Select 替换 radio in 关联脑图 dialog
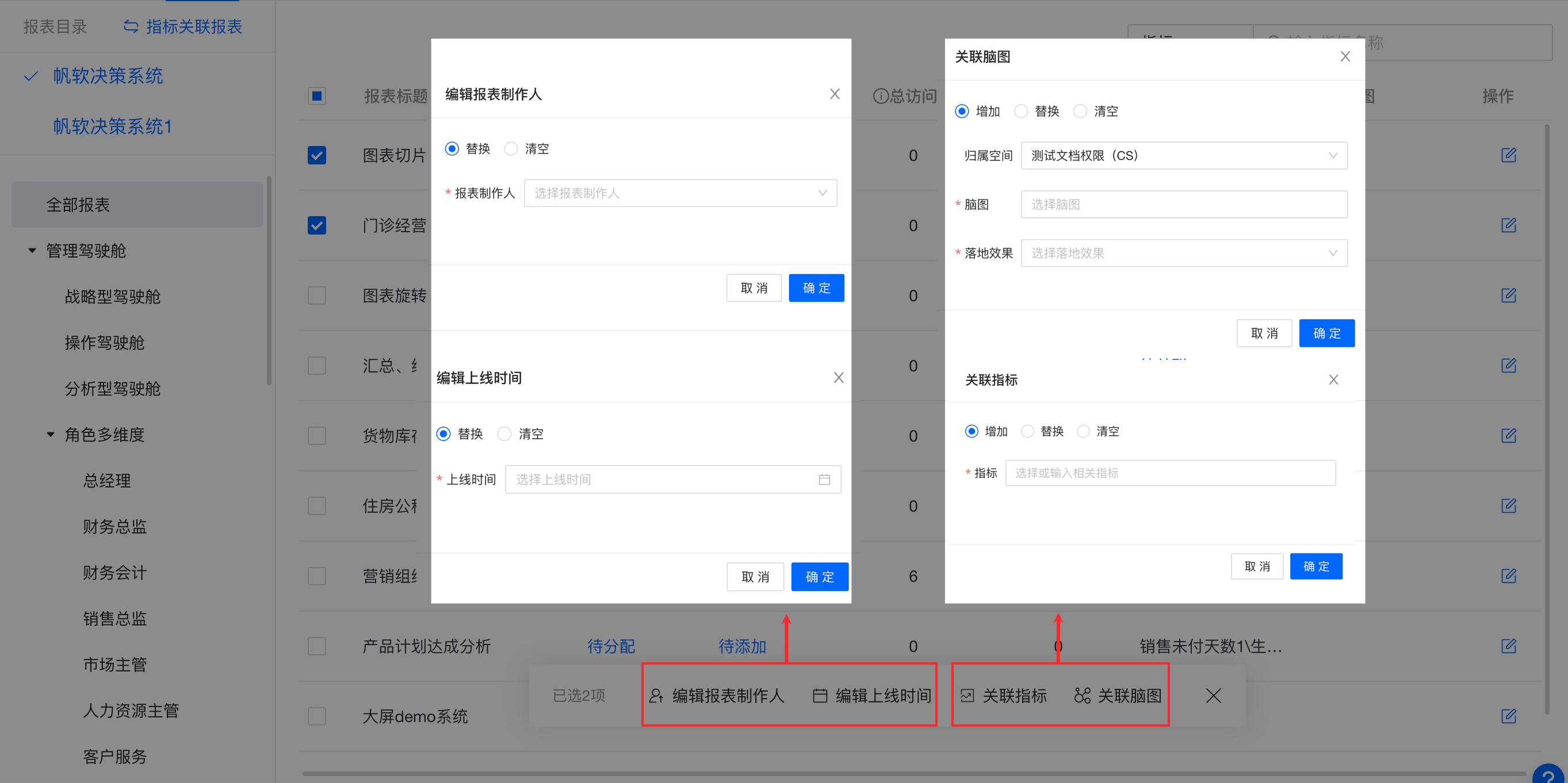1568x783 pixels. [1021, 112]
